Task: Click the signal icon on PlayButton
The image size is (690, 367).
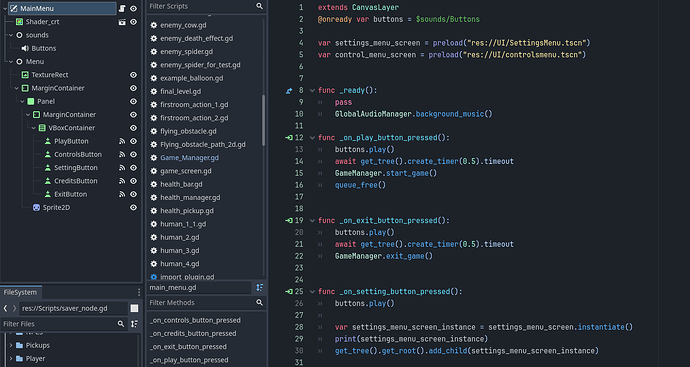Action: click(x=122, y=141)
